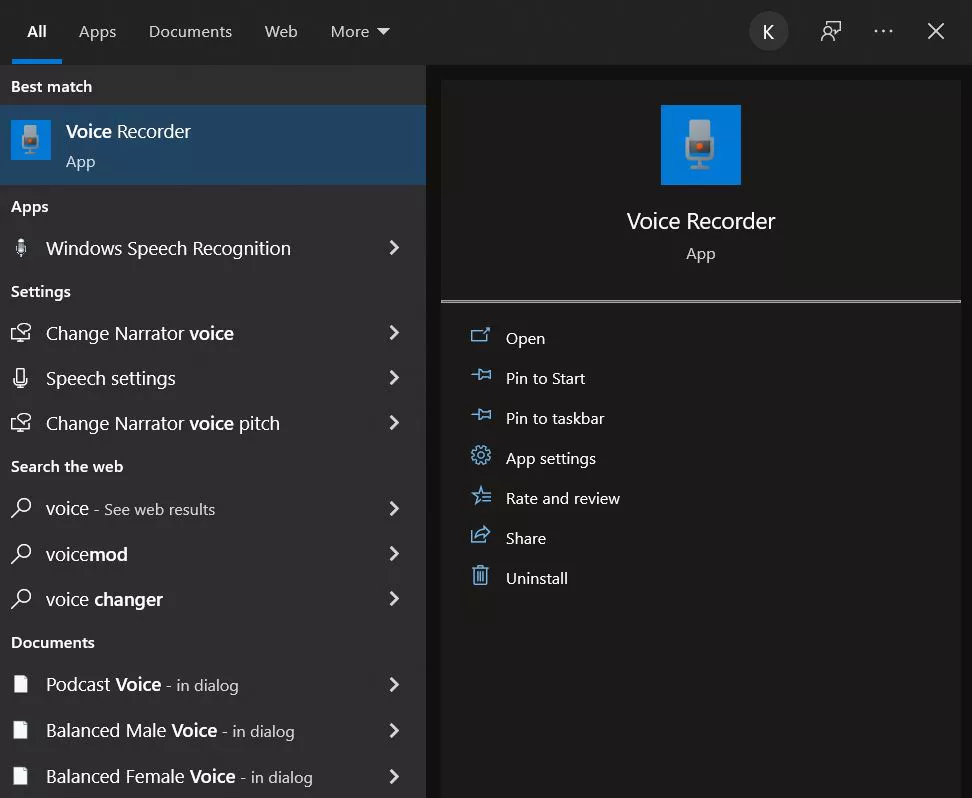Click the Uninstall text action
972x798 pixels.
pos(536,579)
